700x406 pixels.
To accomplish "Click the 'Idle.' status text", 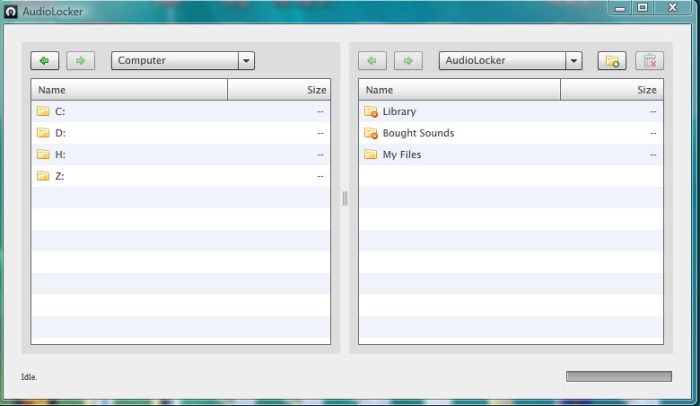I will (29, 377).
